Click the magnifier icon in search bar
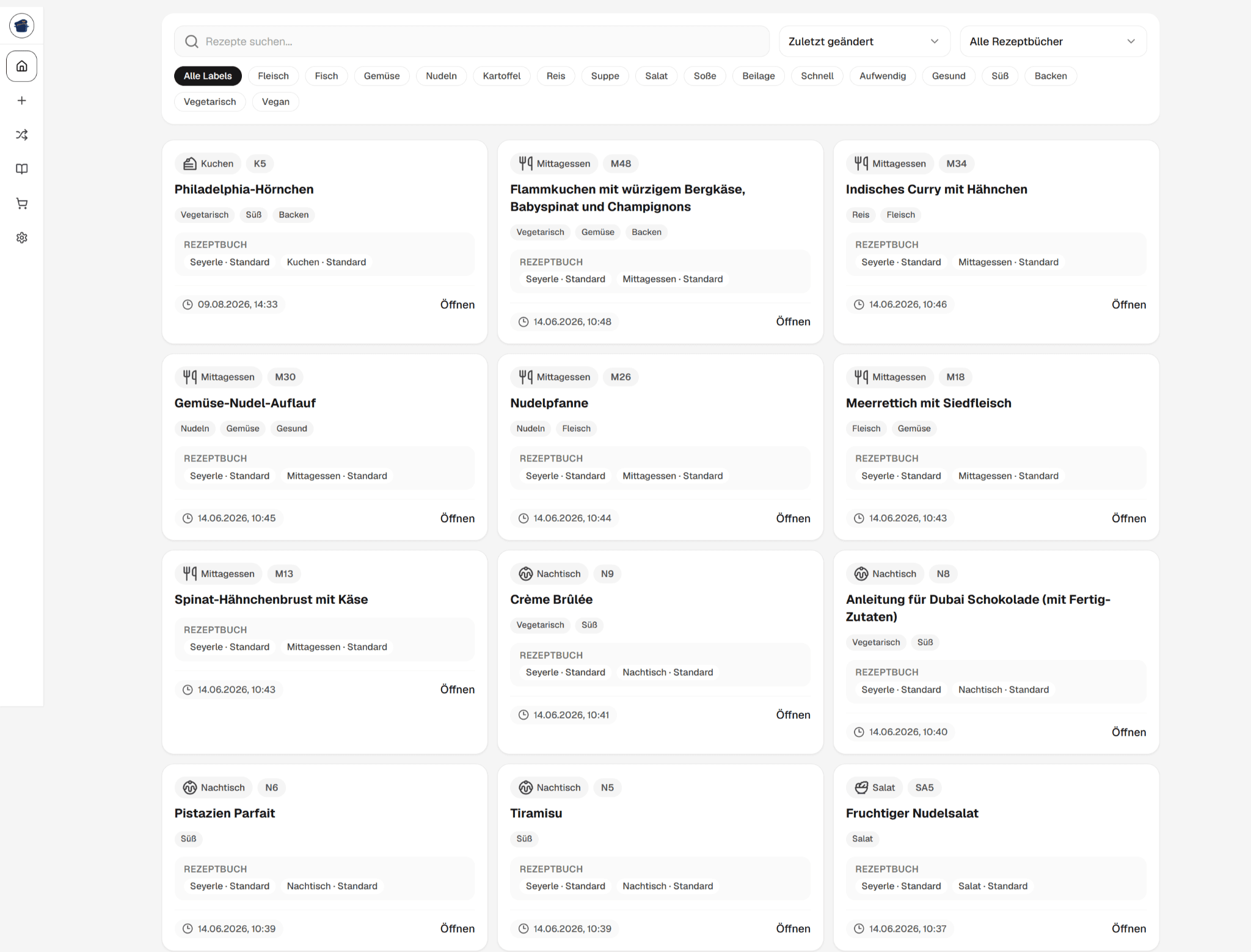The height and width of the screenshot is (952, 1251). [x=192, y=42]
